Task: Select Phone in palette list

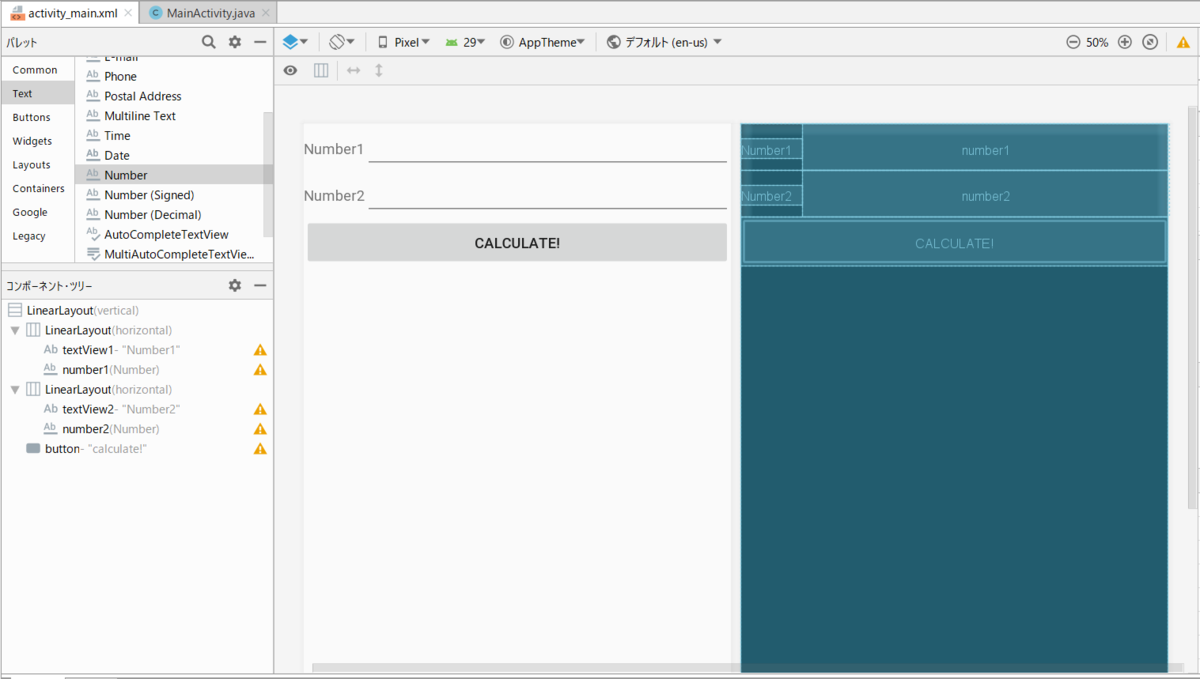Action: (169, 76)
